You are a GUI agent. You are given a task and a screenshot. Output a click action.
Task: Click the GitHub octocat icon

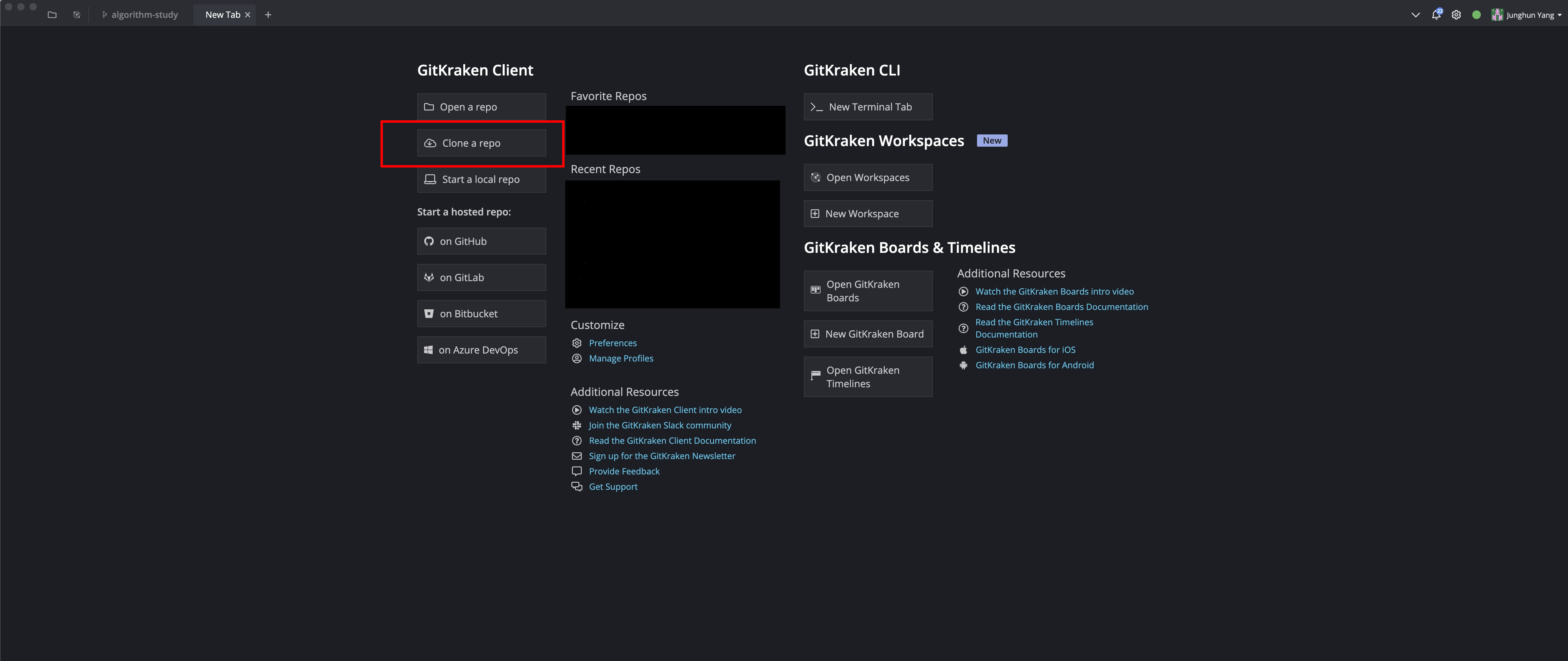tap(429, 241)
